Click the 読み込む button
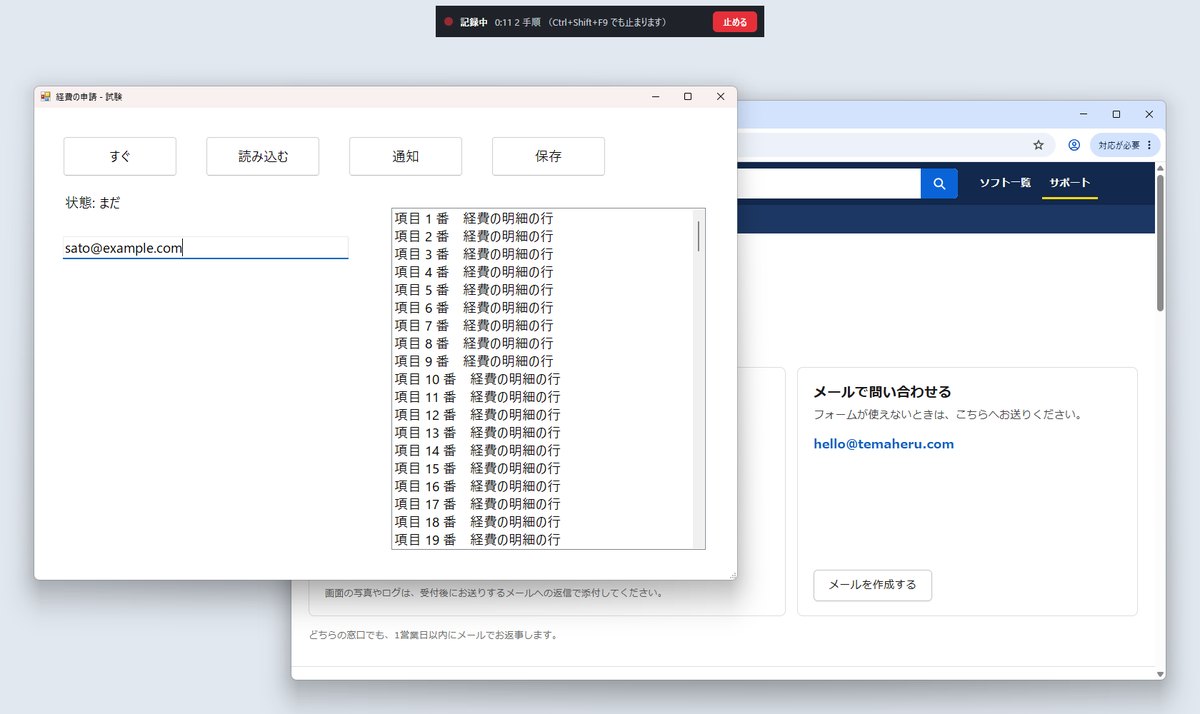The height and width of the screenshot is (714, 1200). click(x=263, y=156)
